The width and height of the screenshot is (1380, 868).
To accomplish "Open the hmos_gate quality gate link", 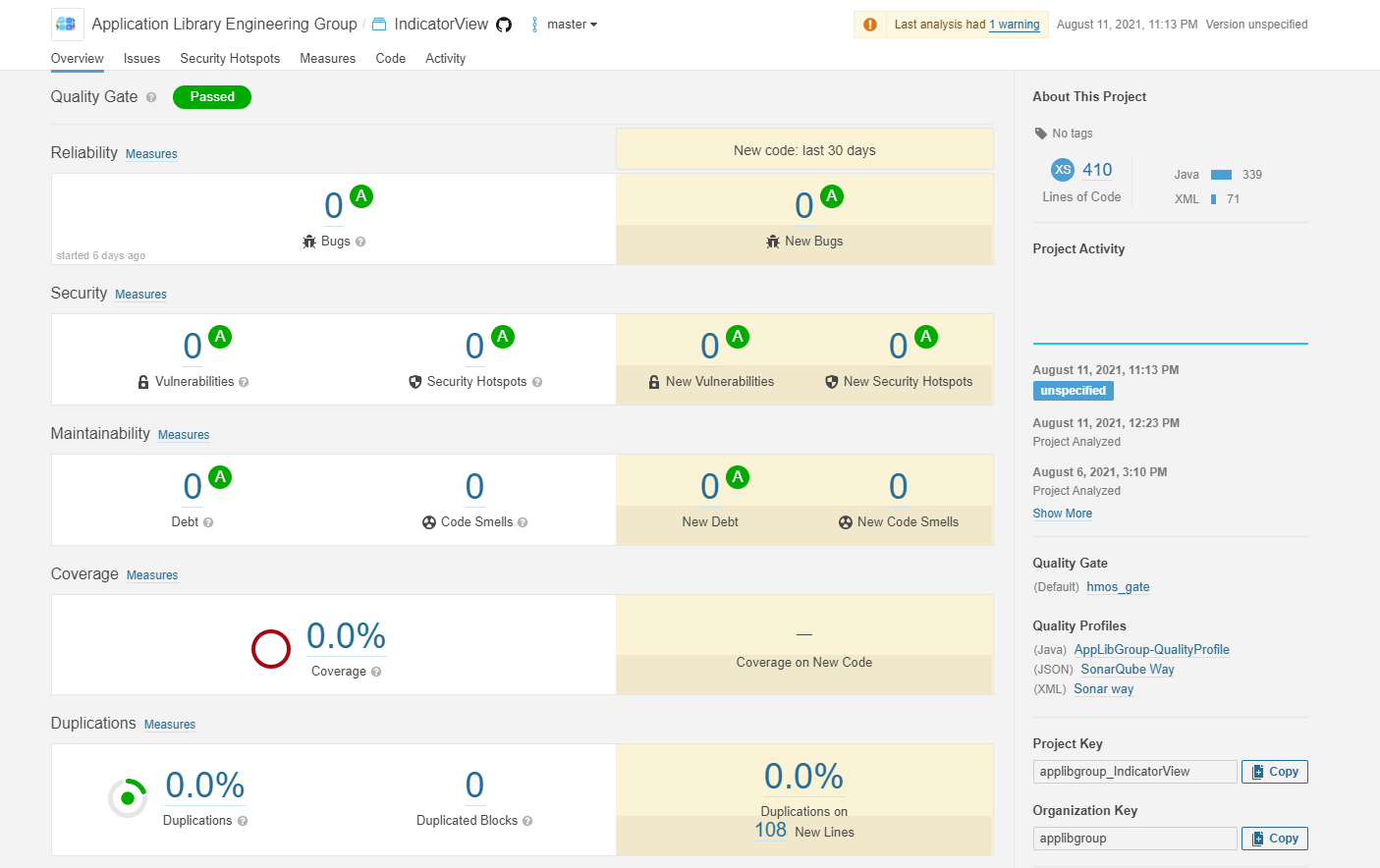I will [x=1118, y=587].
